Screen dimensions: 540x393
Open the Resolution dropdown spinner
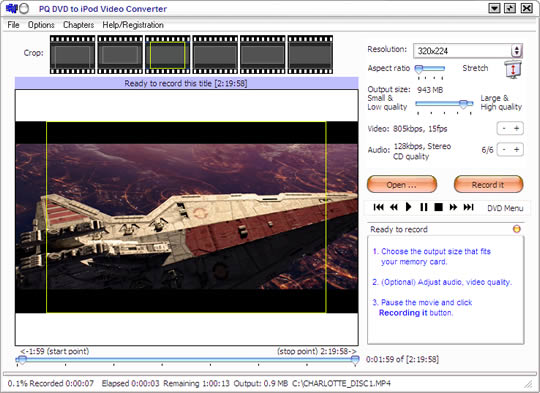click(517, 51)
